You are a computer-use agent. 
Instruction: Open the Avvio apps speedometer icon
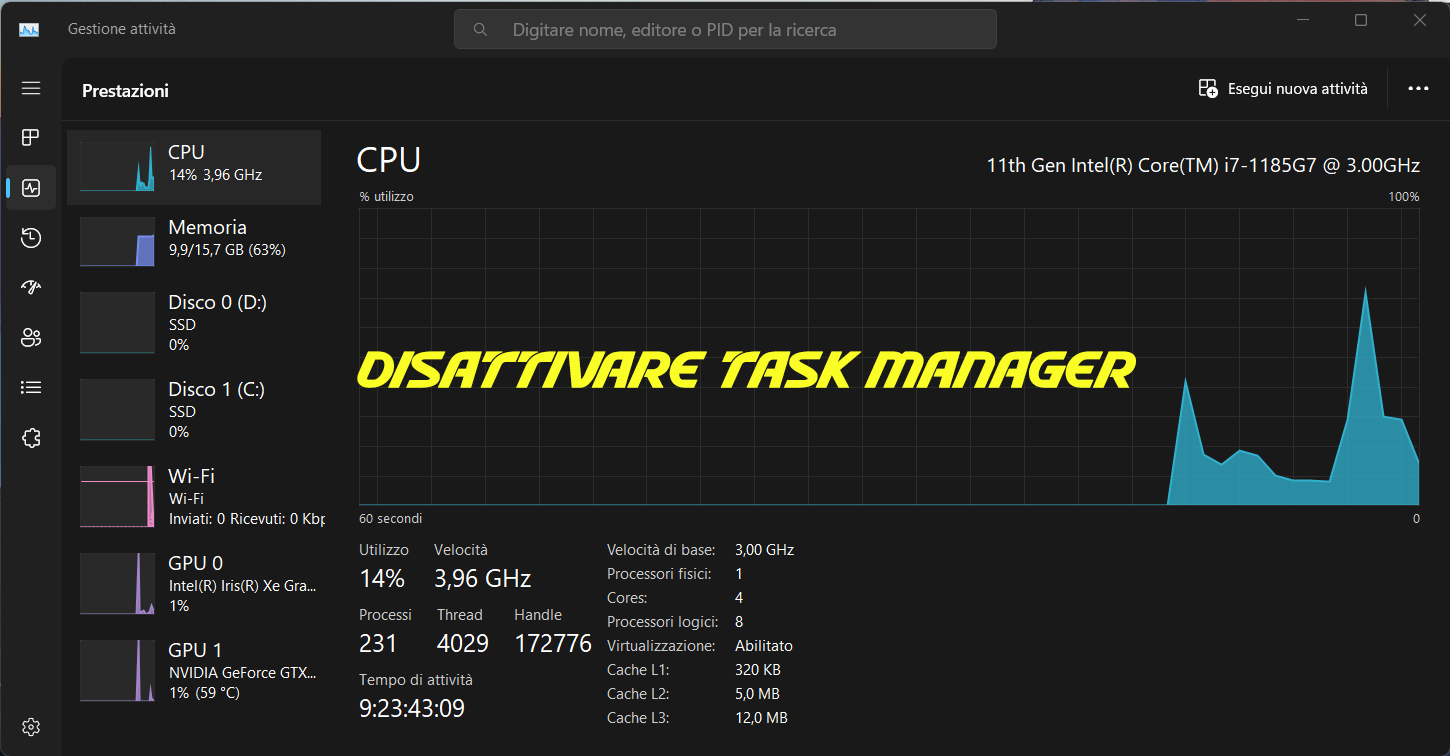[30, 287]
